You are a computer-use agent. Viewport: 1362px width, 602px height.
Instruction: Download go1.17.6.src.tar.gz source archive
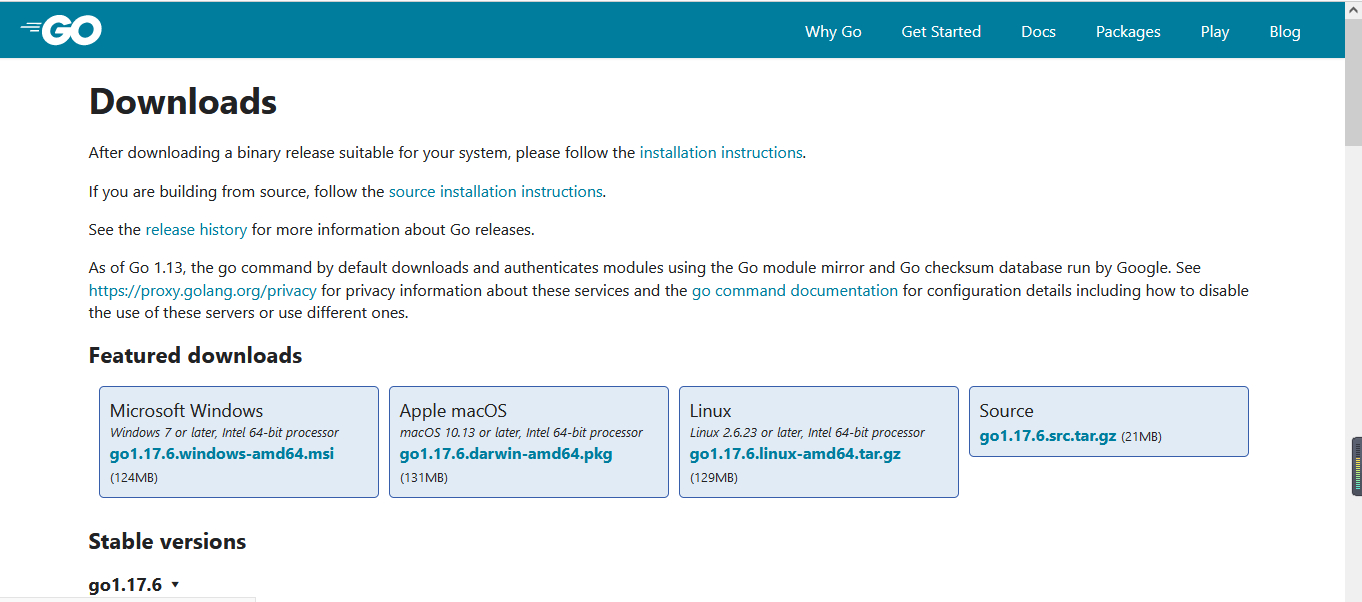(x=1048, y=437)
